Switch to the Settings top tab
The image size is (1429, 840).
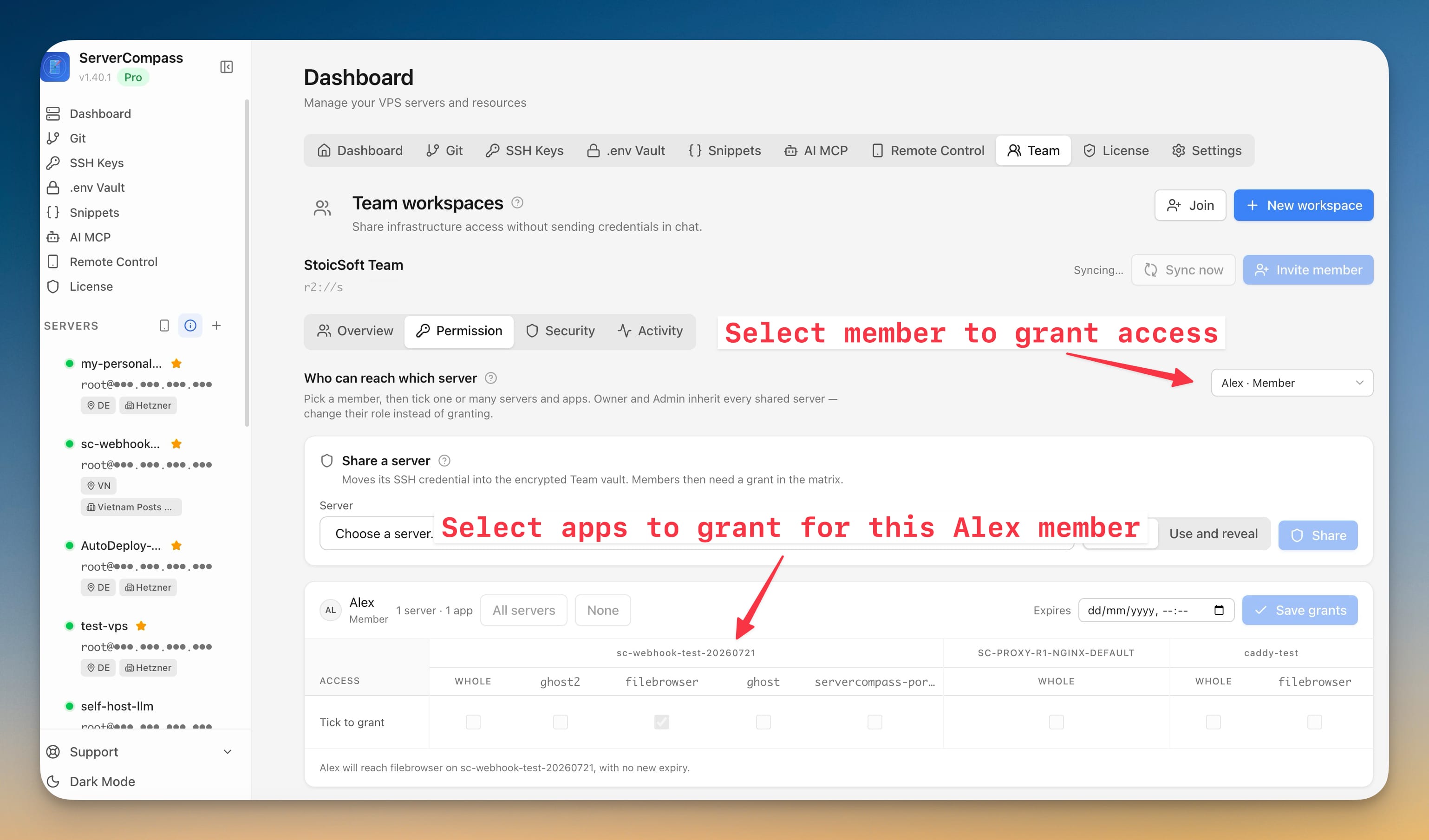point(1206,150)
